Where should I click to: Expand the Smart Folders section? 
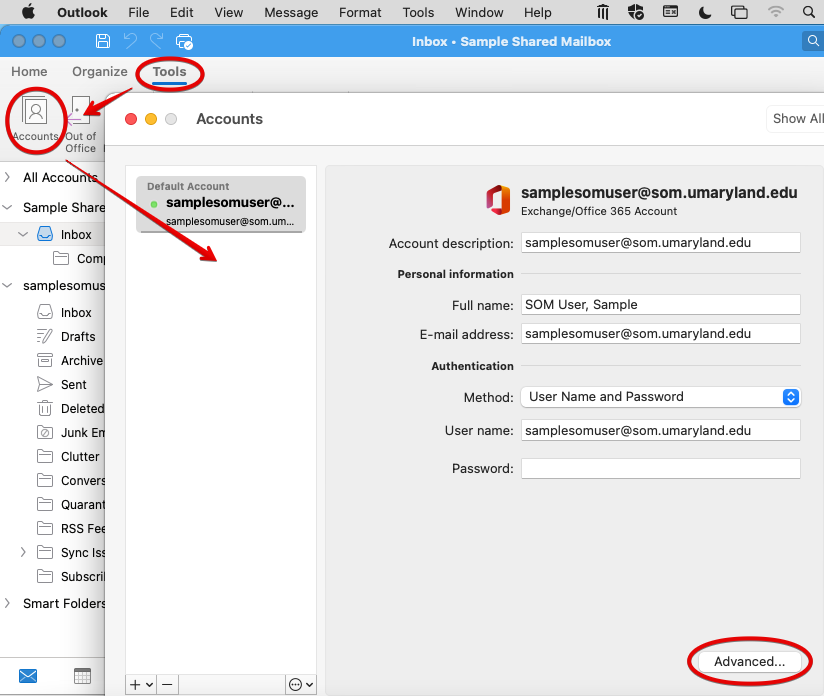pyautogui.click(x=9, y=603)
